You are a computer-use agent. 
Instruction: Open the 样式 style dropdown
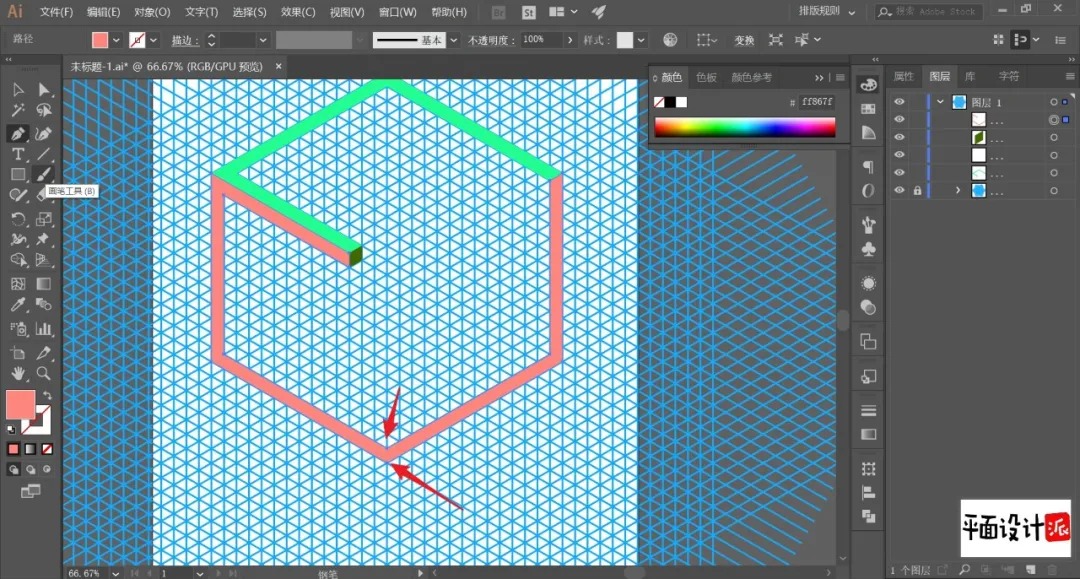[x=641, y=40]
